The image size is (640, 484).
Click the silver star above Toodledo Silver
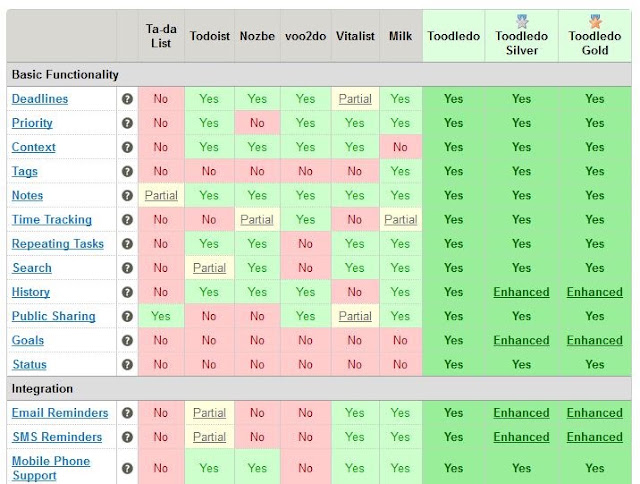[x=522, y=21]
